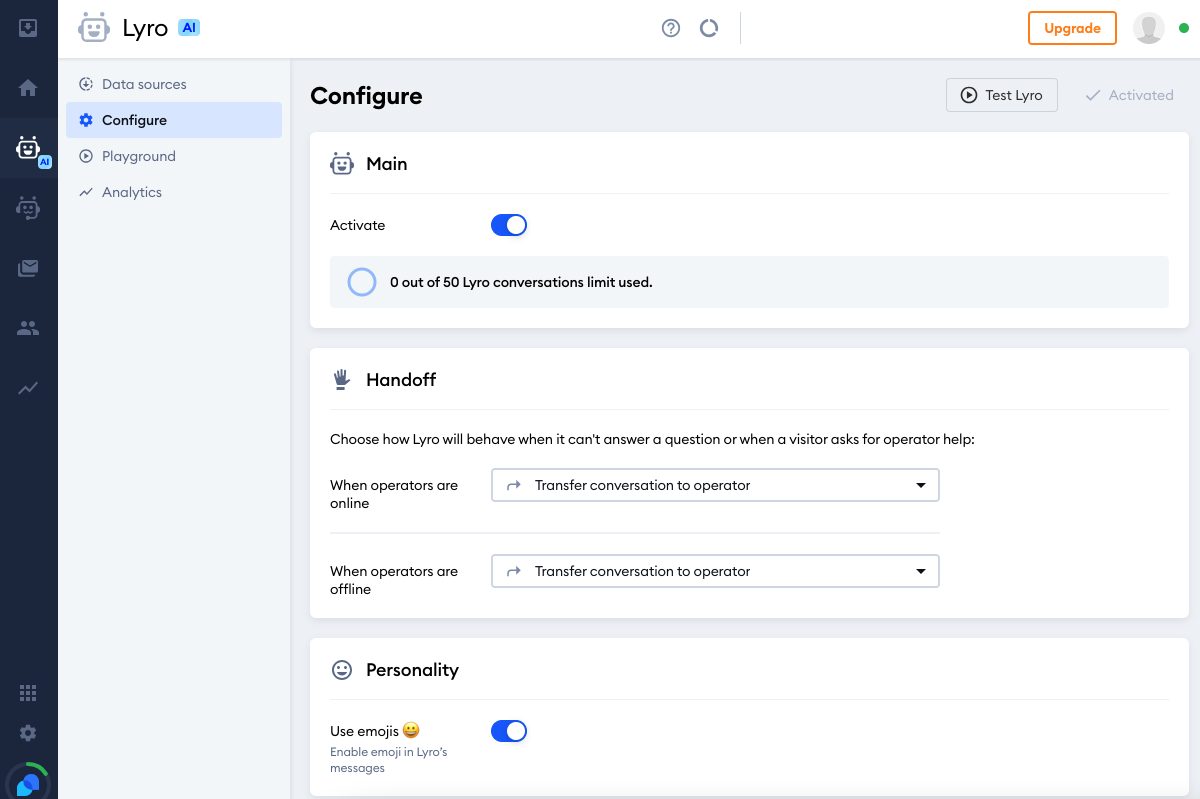Image resolution: width=1200 pixels, height=799 pixels.
Task: Click the Playground play circle icon
Action: tap(86, 156)
